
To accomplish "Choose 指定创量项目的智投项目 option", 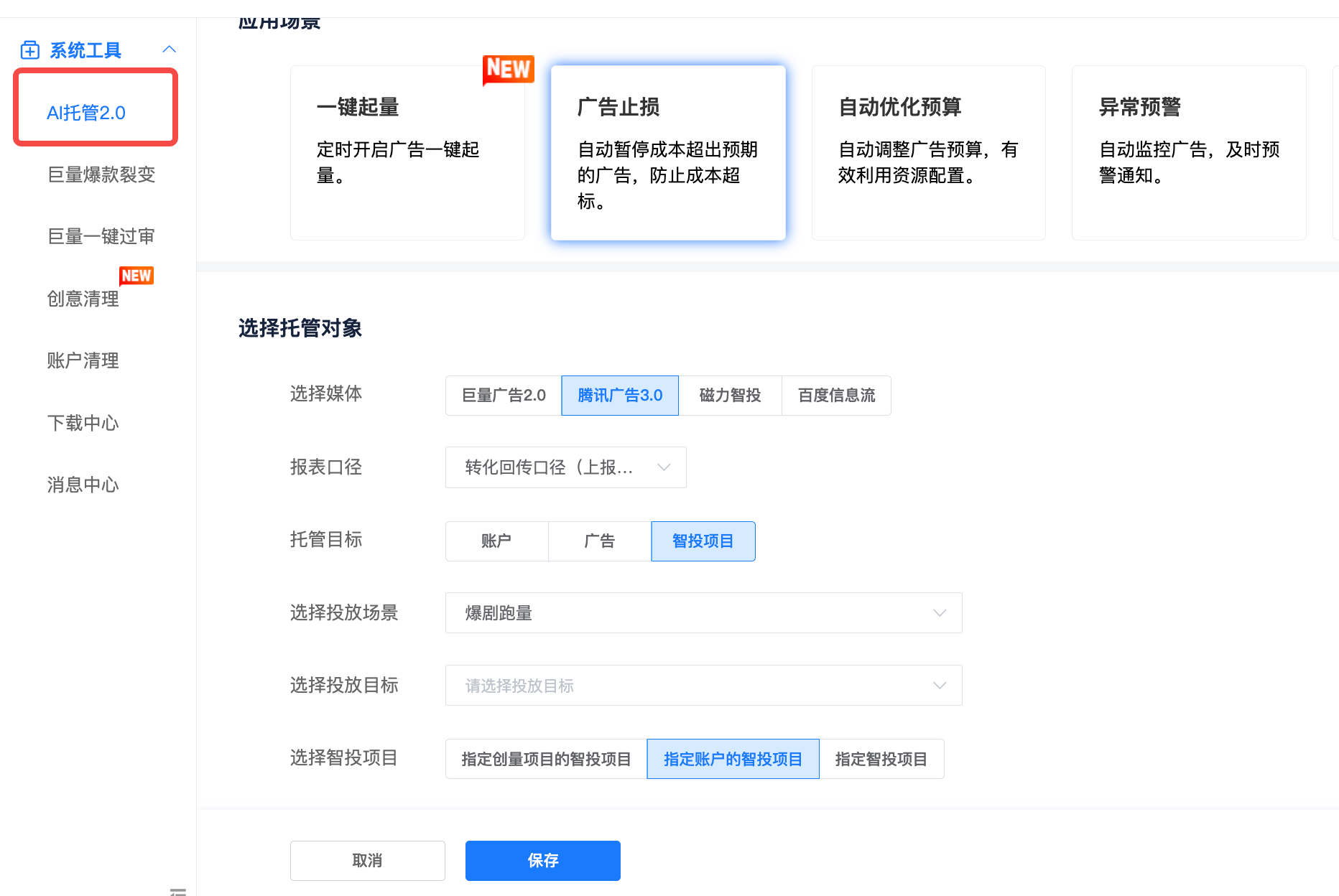I will (x=546, y=759).
